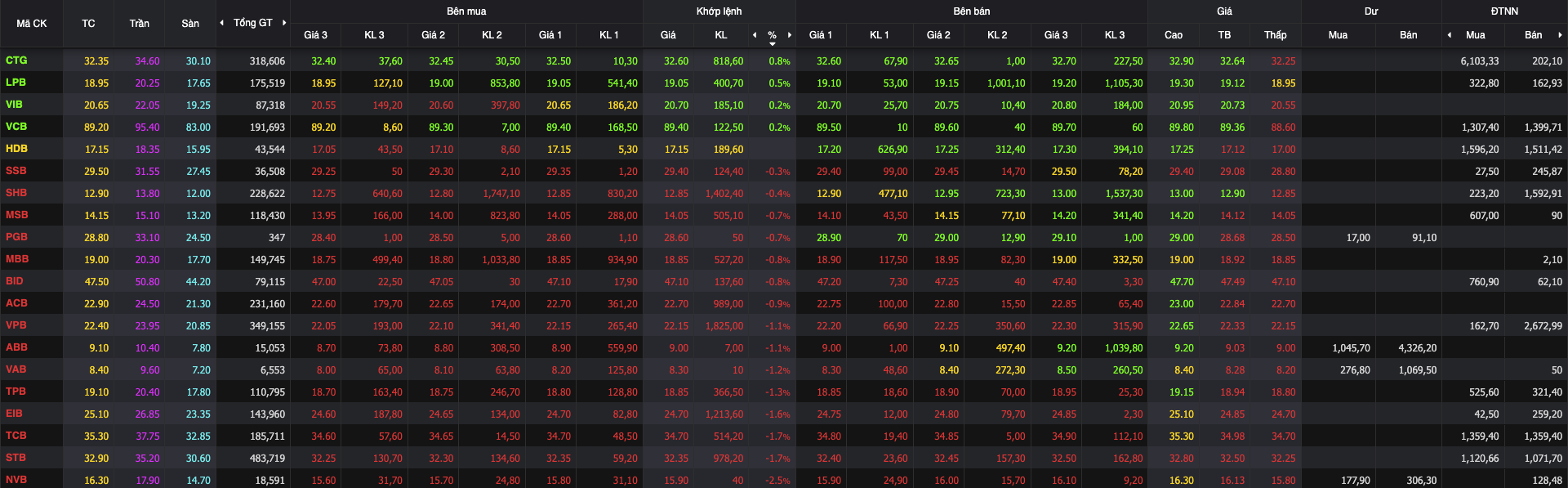1568x488 pixels.
Task: Click the Tổng GT column header
Action: pyautogui.click(x=253, y=23)
